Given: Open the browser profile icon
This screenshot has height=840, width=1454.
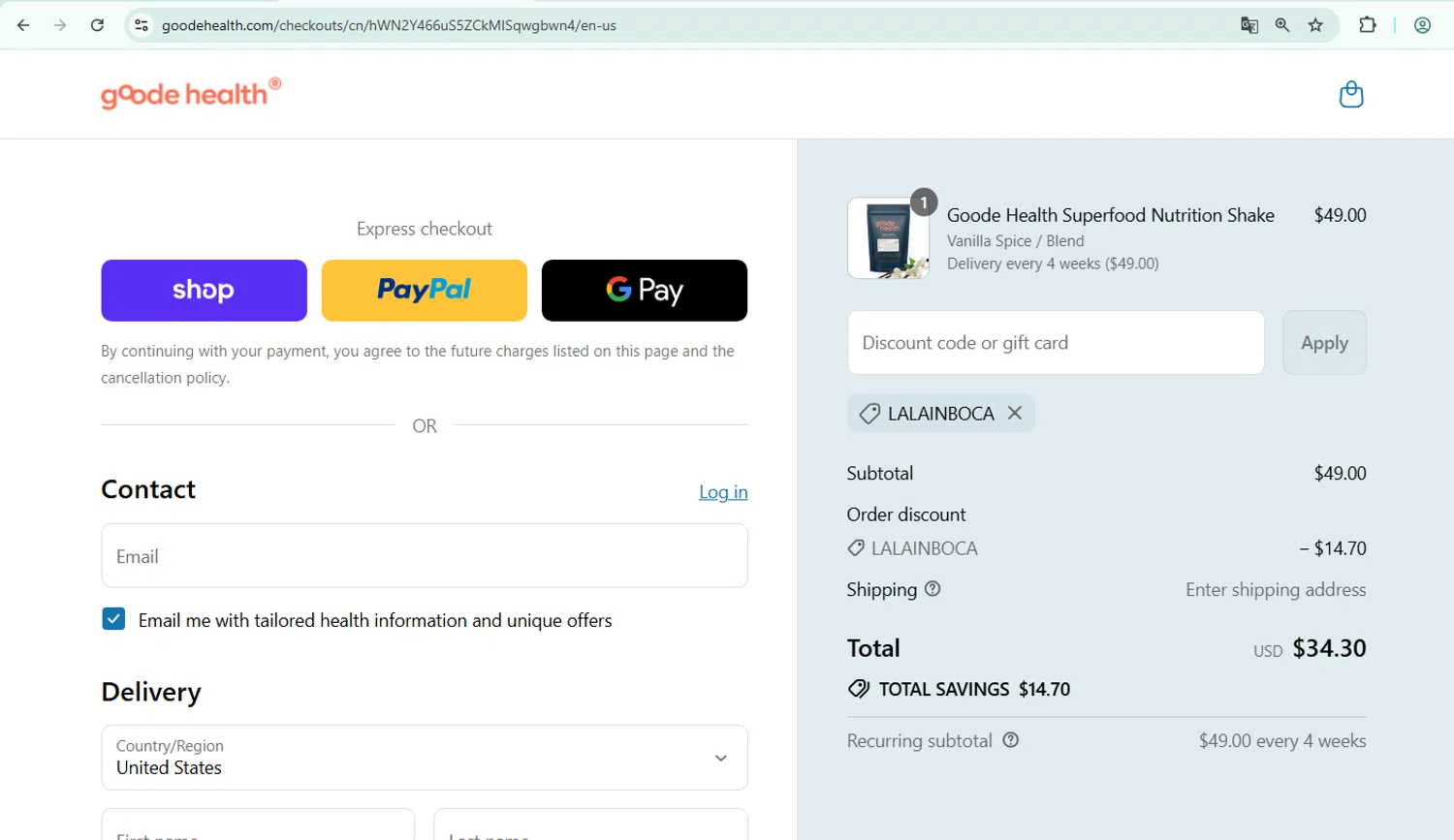Looking at the screenshot, I should 1422,25.
